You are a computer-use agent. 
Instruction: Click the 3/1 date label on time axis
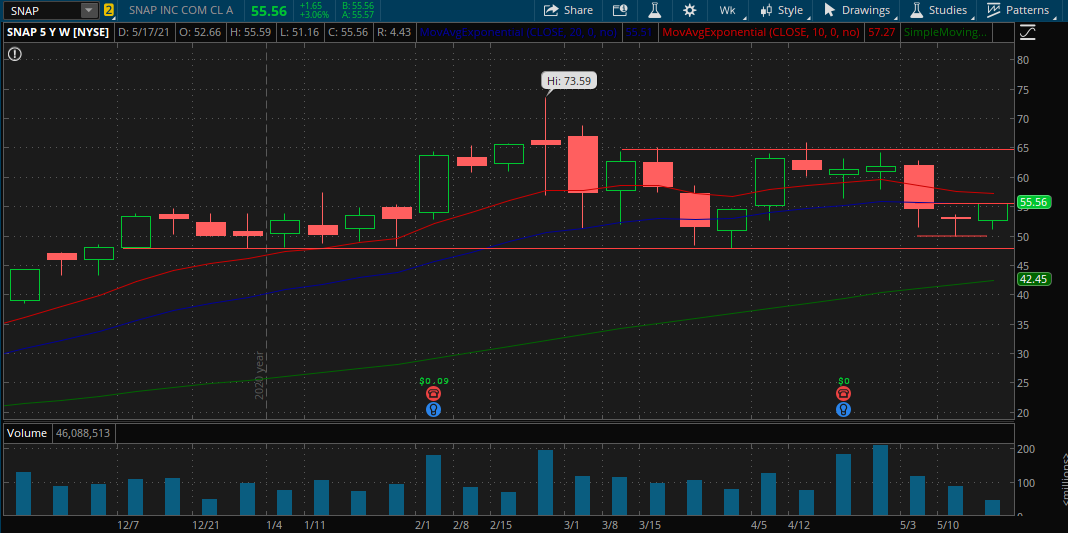[573, 526]
